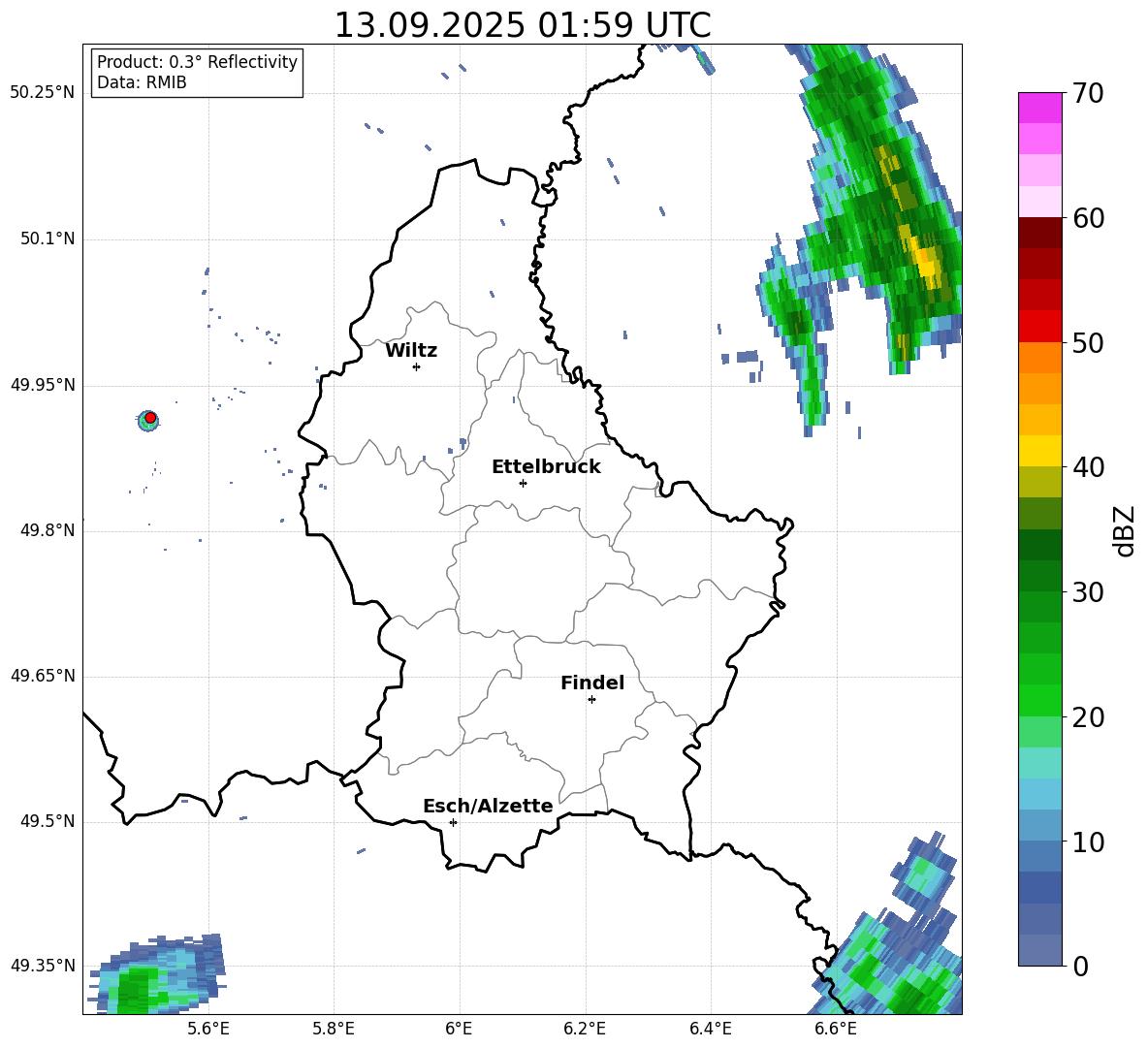Click the 49.8°N latitude label
1148x1048 pixels.
click(x=48, y=530)
